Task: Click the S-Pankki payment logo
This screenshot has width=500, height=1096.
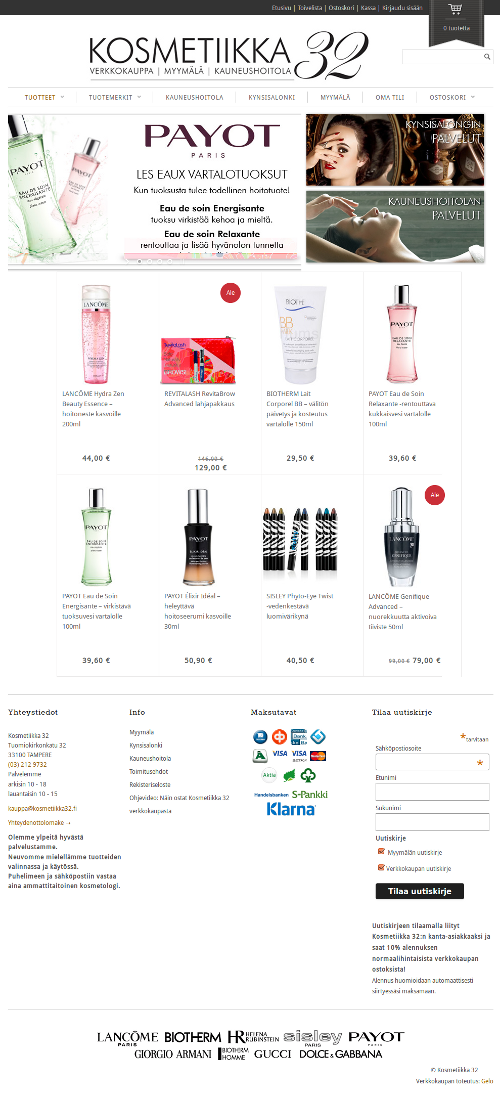Action: point(310,794)
